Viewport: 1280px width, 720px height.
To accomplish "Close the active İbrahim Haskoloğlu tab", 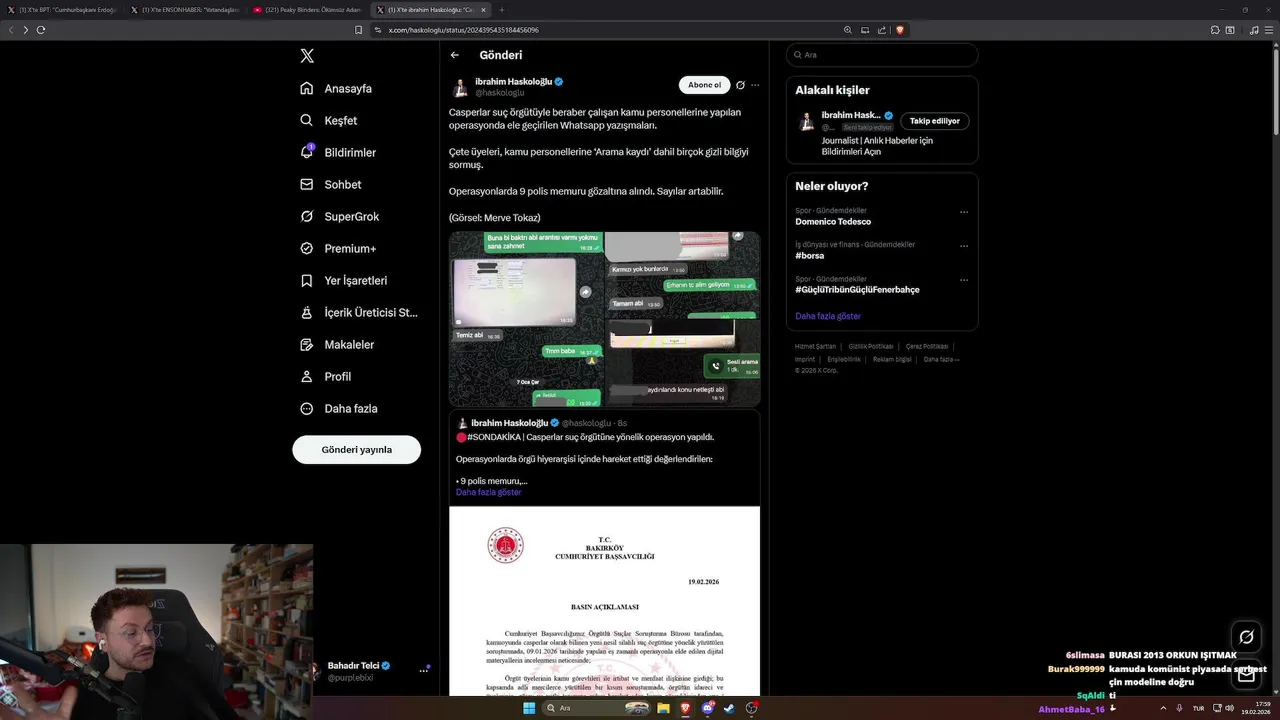I will tap(481, 10).
